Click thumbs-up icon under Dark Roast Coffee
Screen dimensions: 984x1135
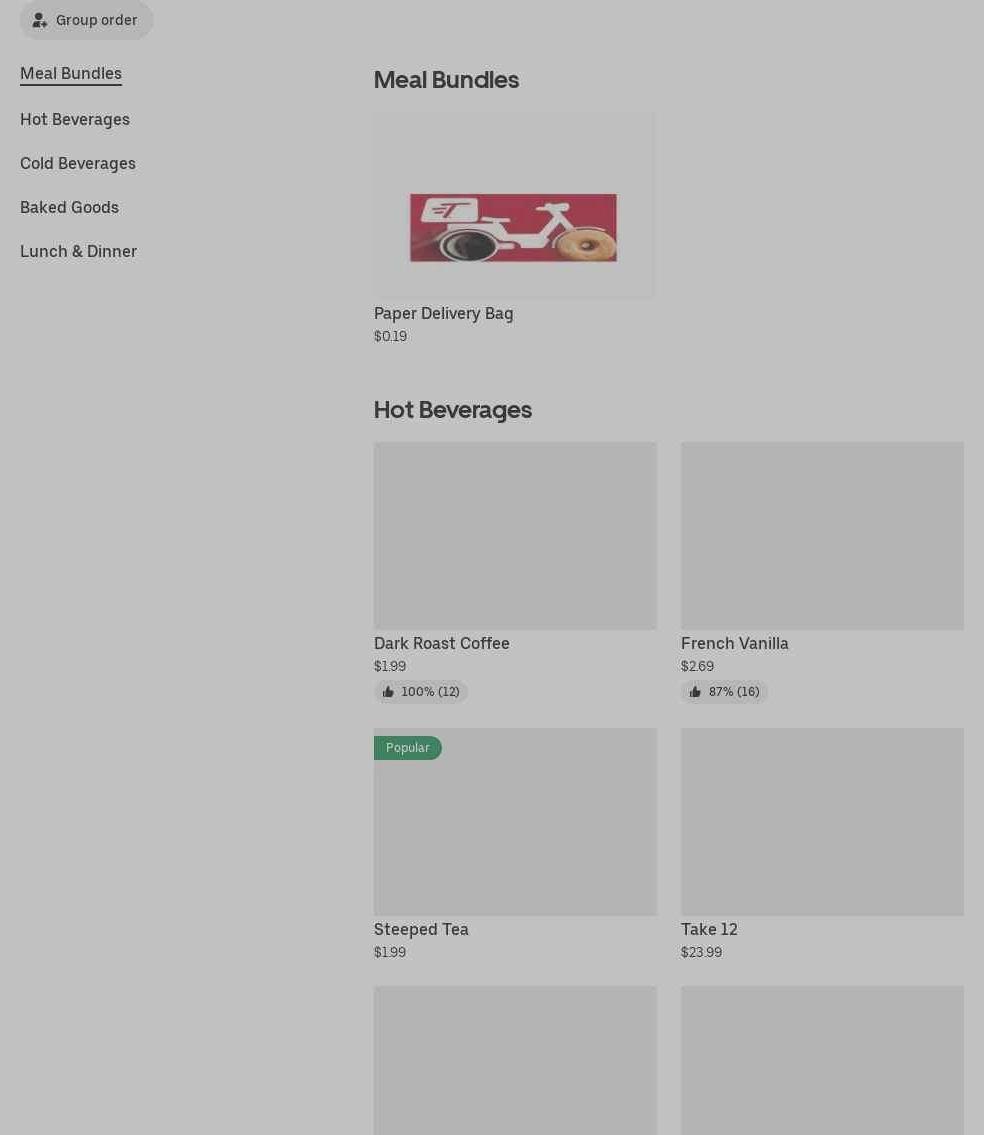(388, 692)
